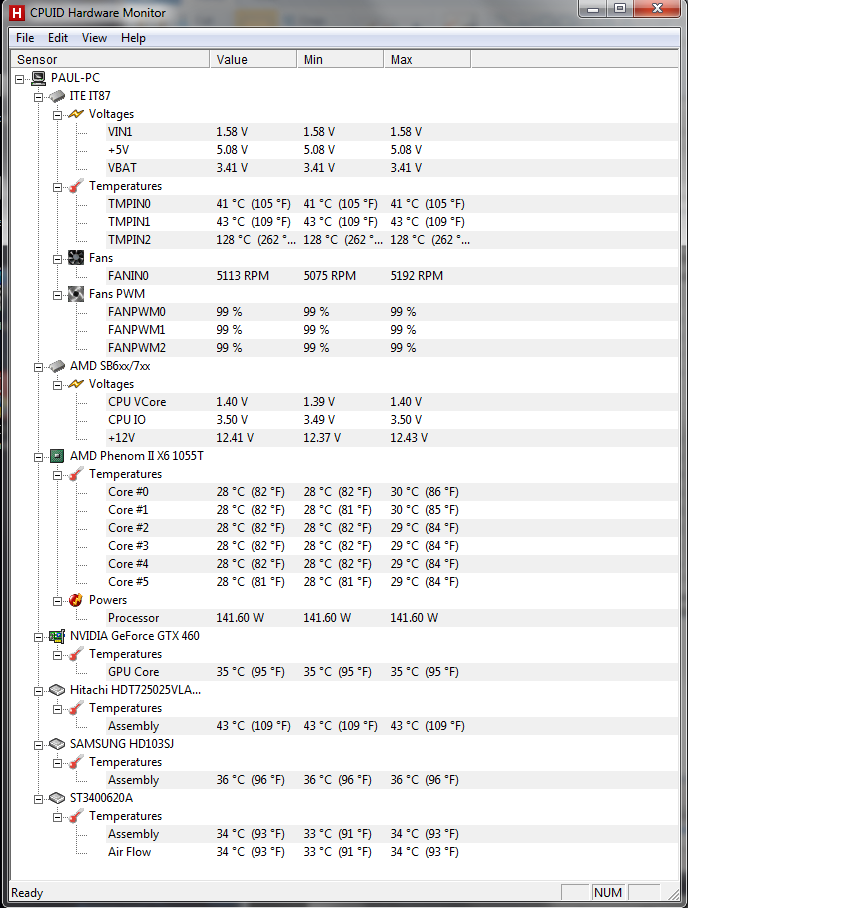The image size is (864, 908).
Task: Collapse the SAMSUNG HD103SJ node
Action: (x=38, y=745)
